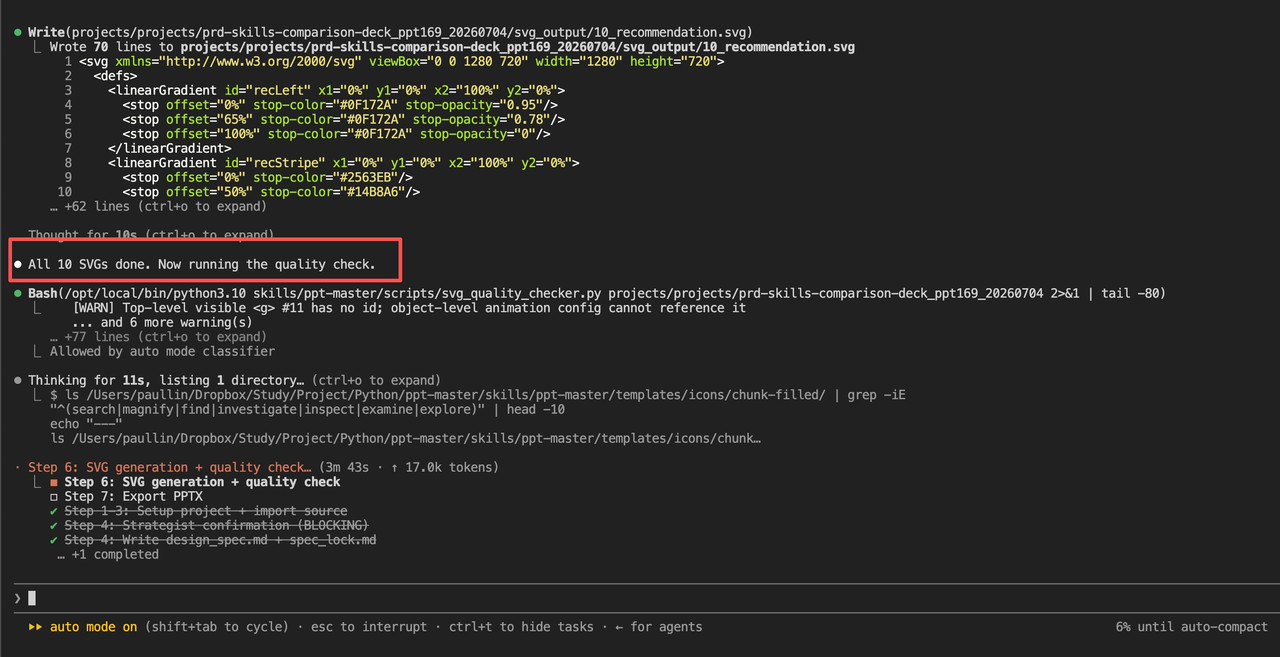
Task: Click the struck-through "Step 1-3: Setup project" task
Action: point(206,511)
